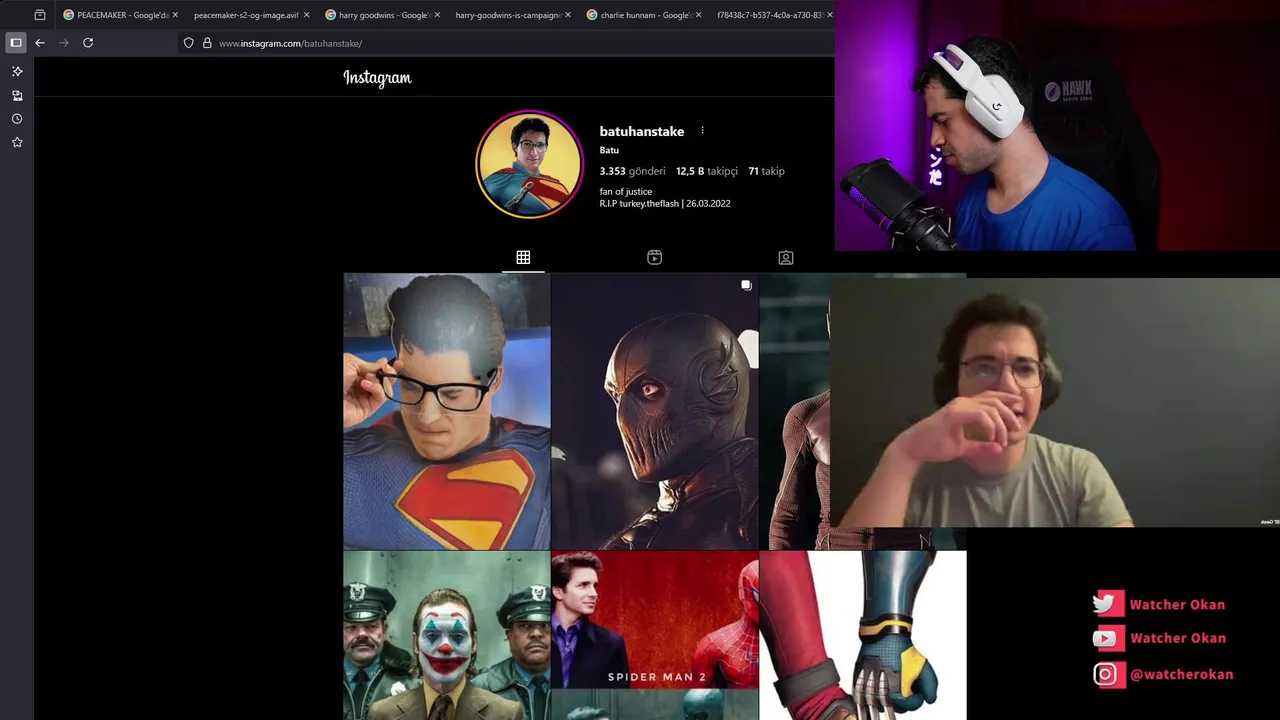Open the 71 takip following list

[767, 171]
